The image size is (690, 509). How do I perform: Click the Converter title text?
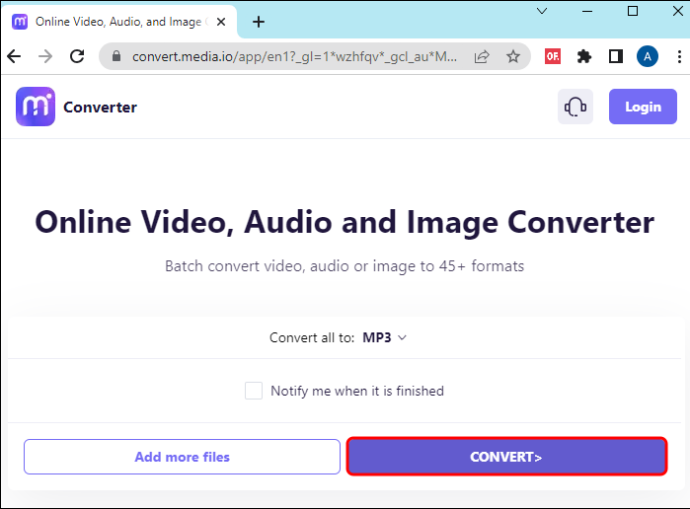click(x=100, y=107)
